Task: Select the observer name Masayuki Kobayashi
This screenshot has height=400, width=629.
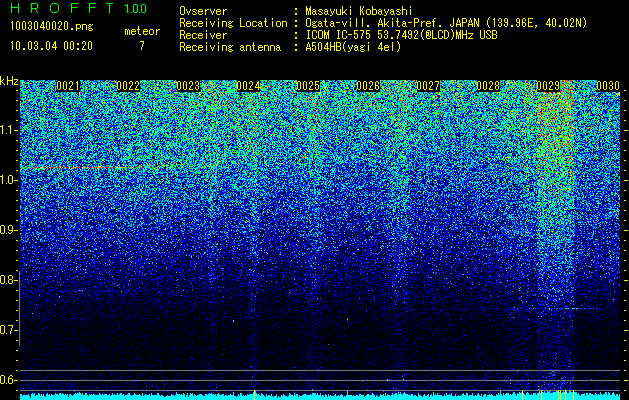Action: (x=359, y=11)
